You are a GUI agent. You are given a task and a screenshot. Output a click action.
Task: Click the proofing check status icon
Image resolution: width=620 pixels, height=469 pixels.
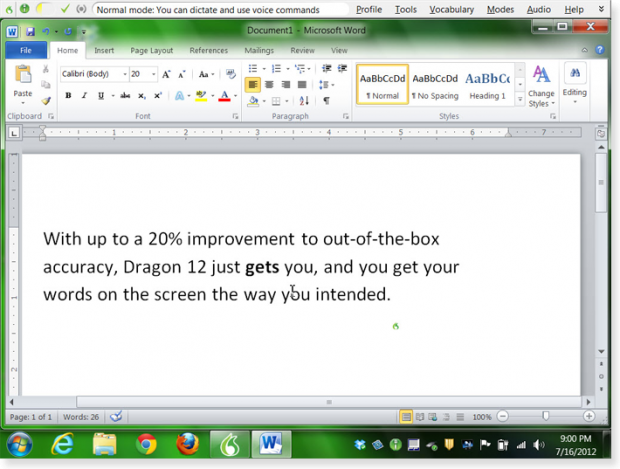pos(116,416)
